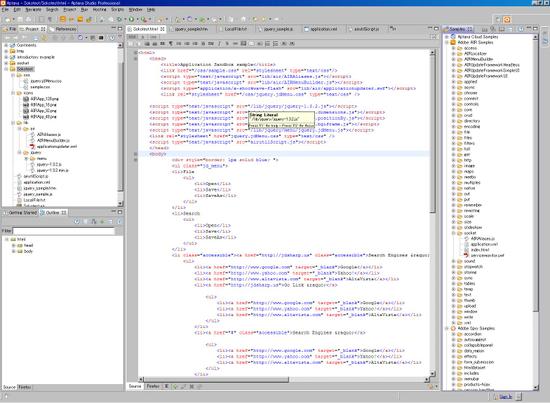
Task: Switch to Firefox preview tab below editor
Action: click(153, 386)
